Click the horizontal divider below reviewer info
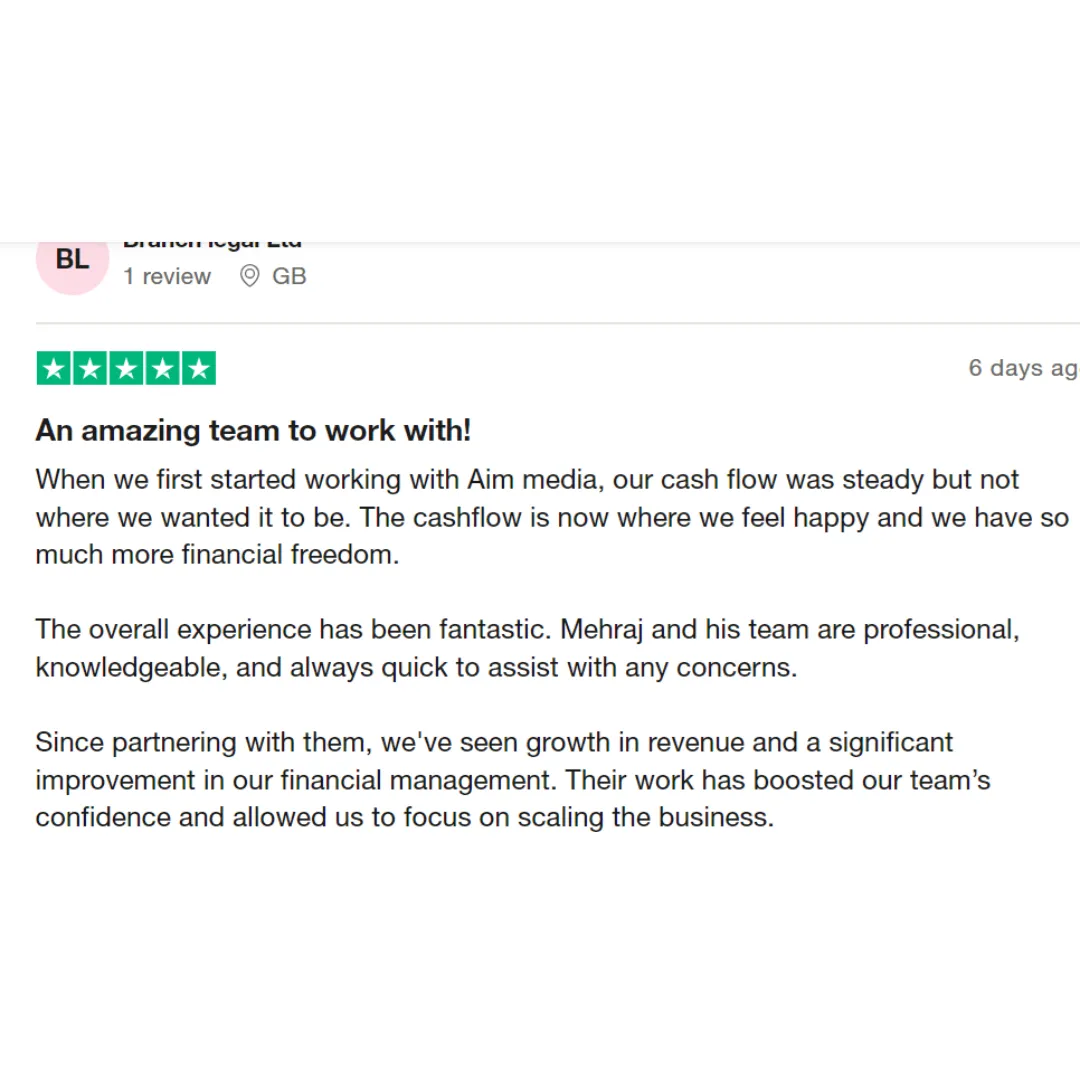 click(558, 322)
